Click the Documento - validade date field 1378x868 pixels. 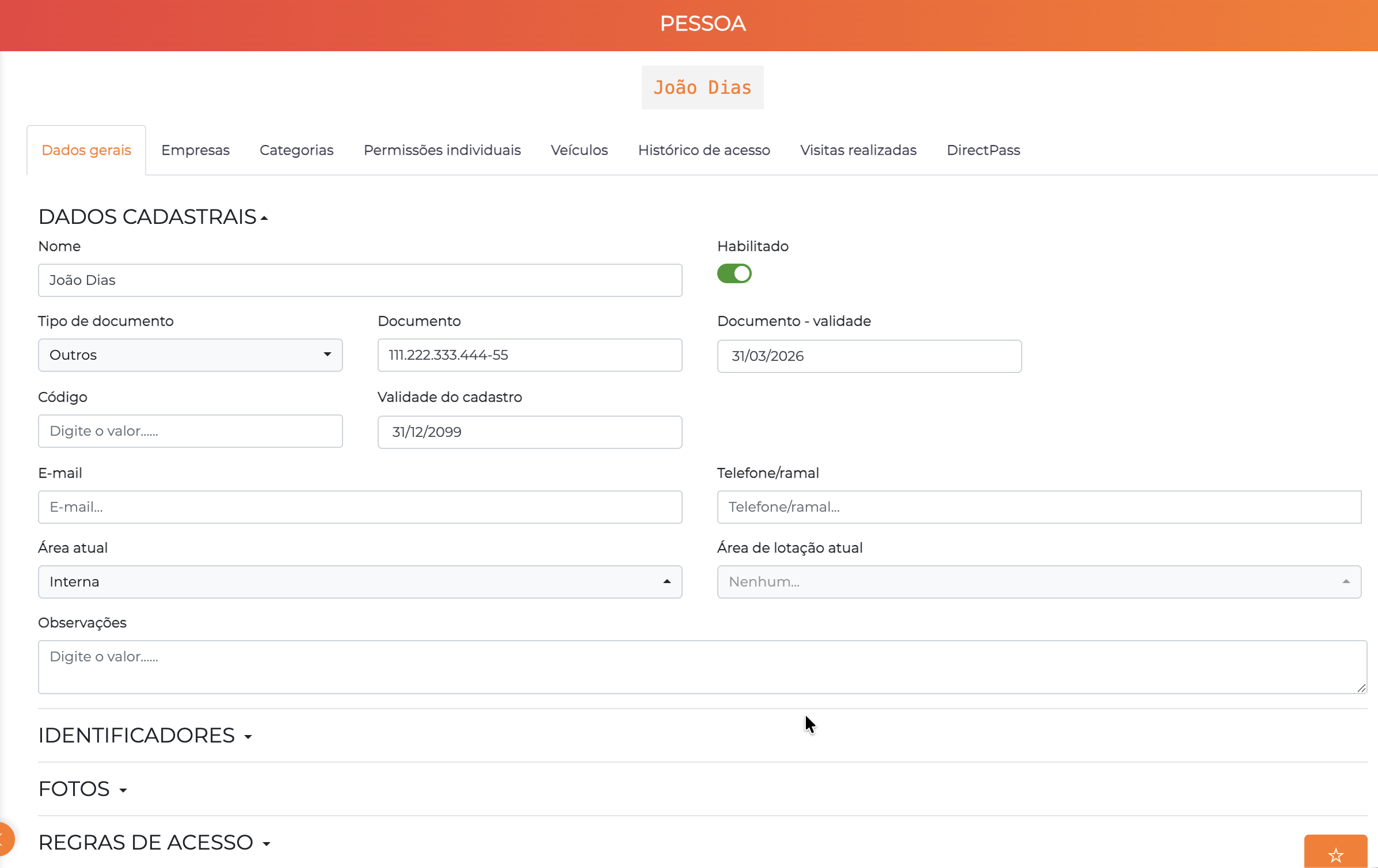869,356
